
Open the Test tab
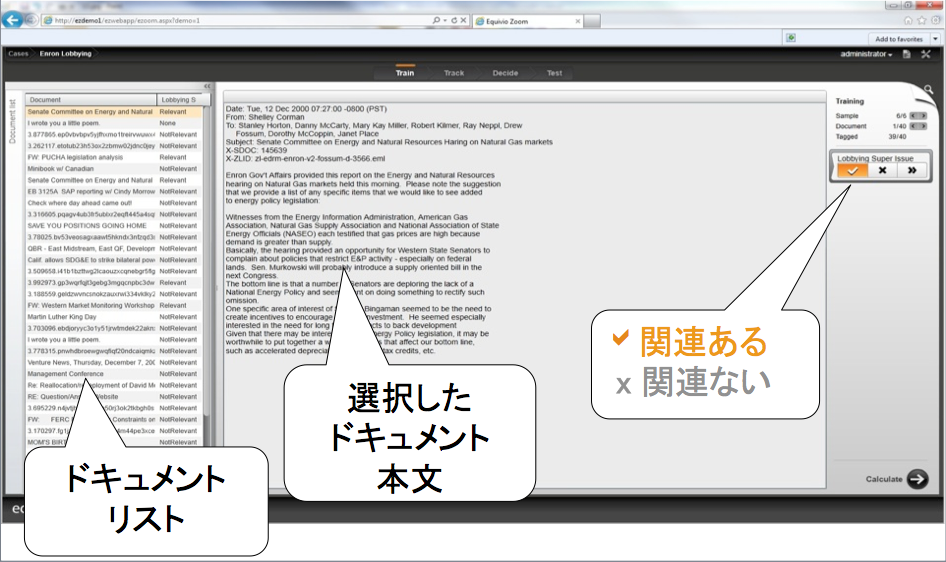pyautogui.click(x=554, y=73)
